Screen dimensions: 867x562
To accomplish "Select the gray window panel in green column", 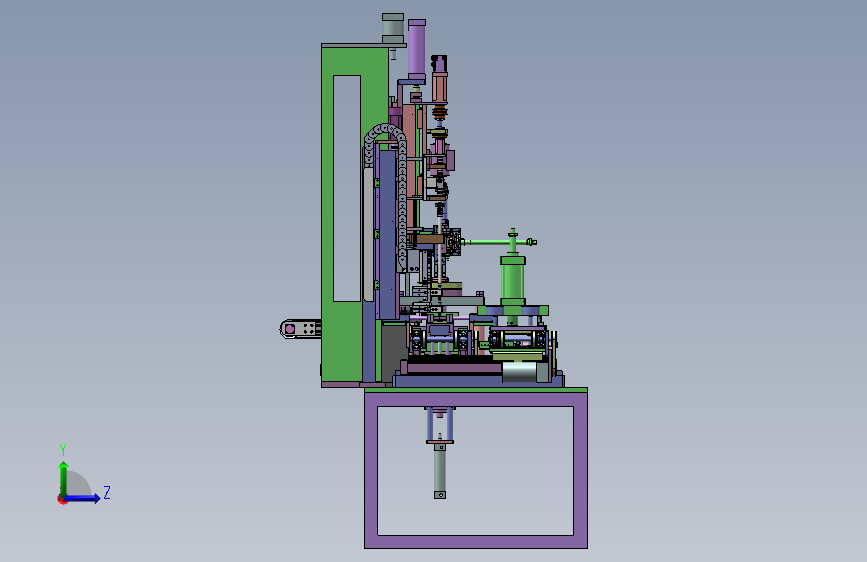I will tap(347, 188).
